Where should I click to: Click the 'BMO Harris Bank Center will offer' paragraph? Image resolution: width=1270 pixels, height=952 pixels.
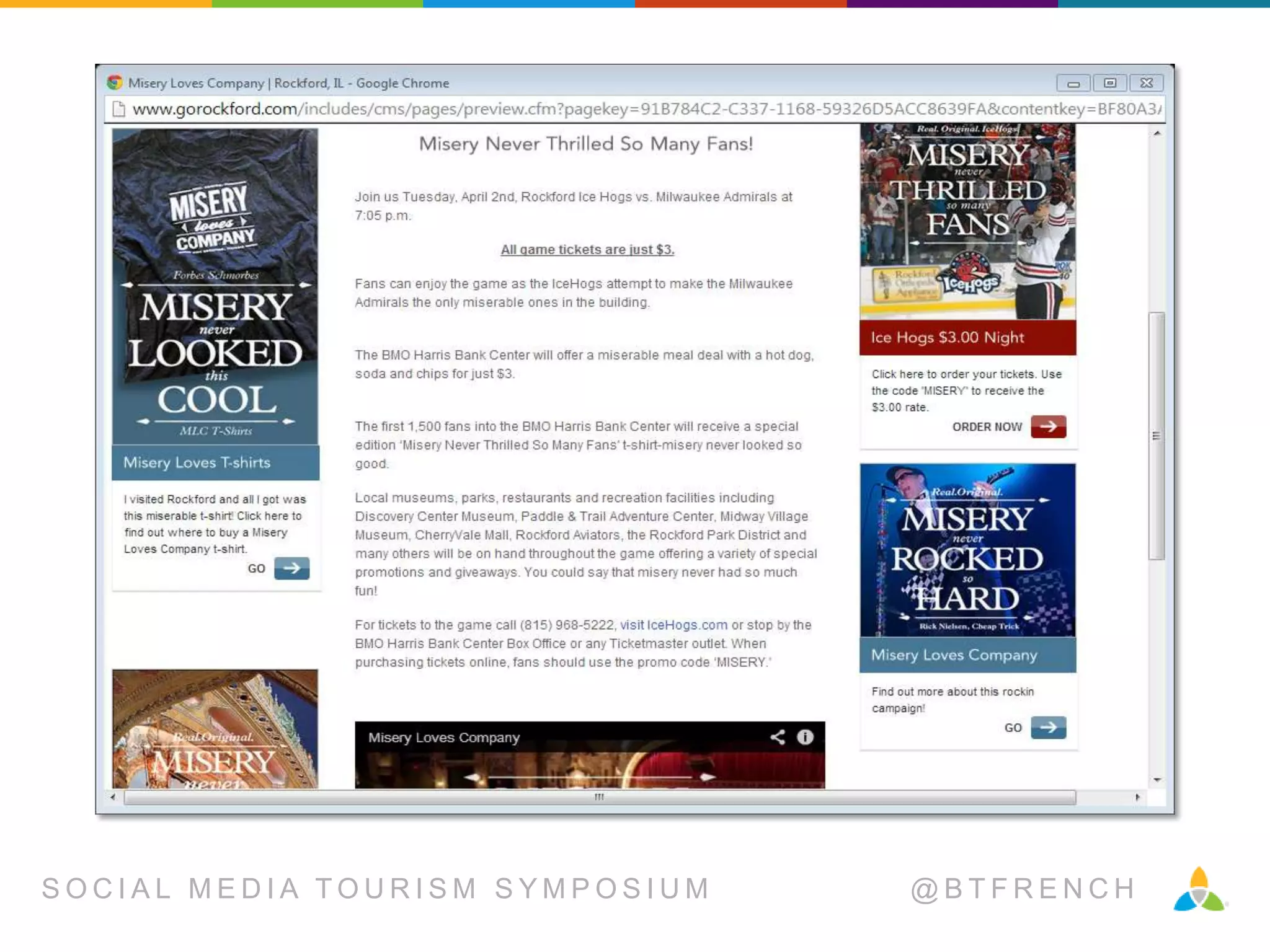tap(584, 364)
